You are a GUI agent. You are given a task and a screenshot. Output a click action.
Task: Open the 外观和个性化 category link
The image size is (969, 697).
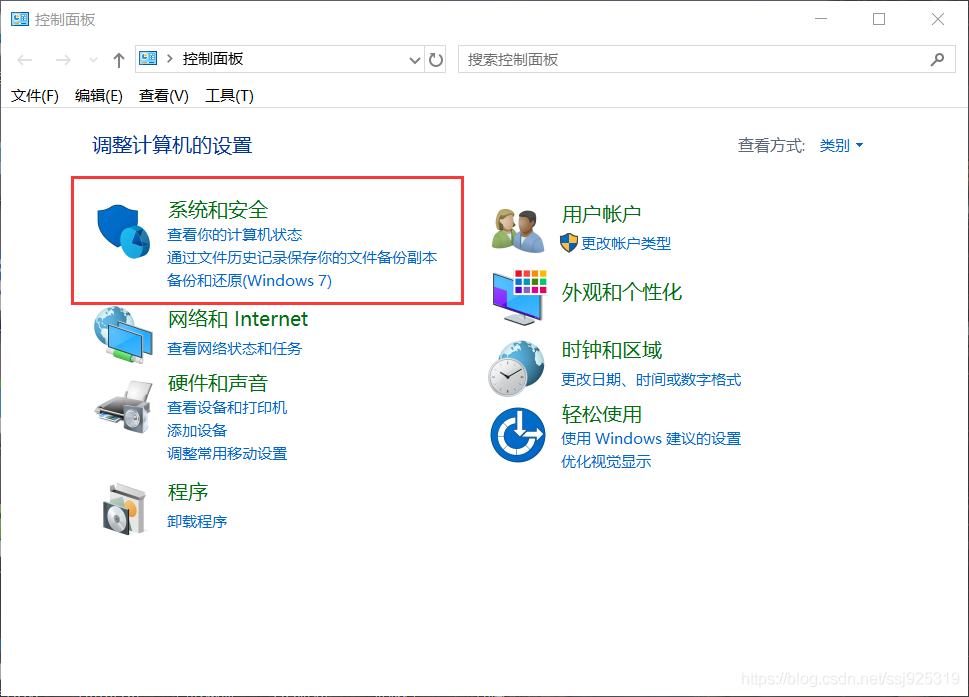622,292
